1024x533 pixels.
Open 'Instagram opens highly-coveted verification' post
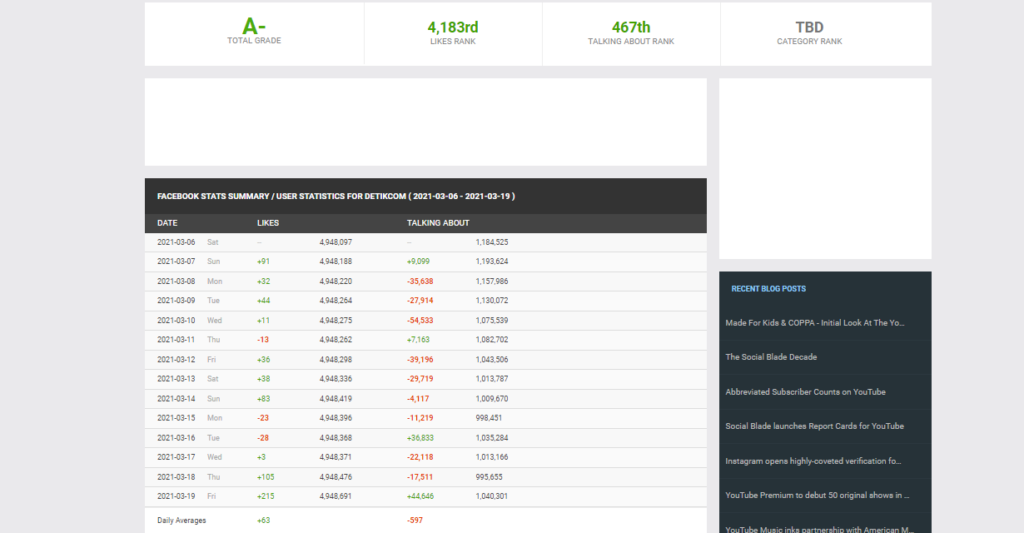tap(813, 461)
